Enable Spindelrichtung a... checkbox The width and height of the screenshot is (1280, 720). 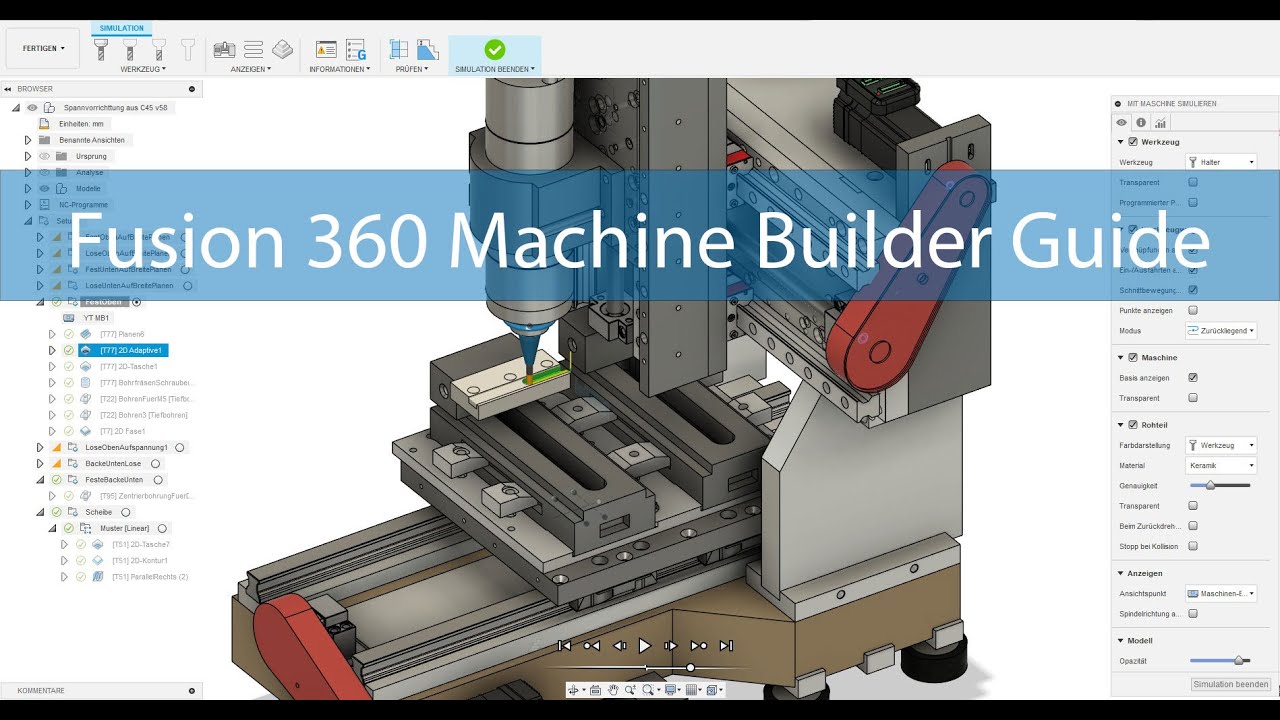click(1193, 613)
